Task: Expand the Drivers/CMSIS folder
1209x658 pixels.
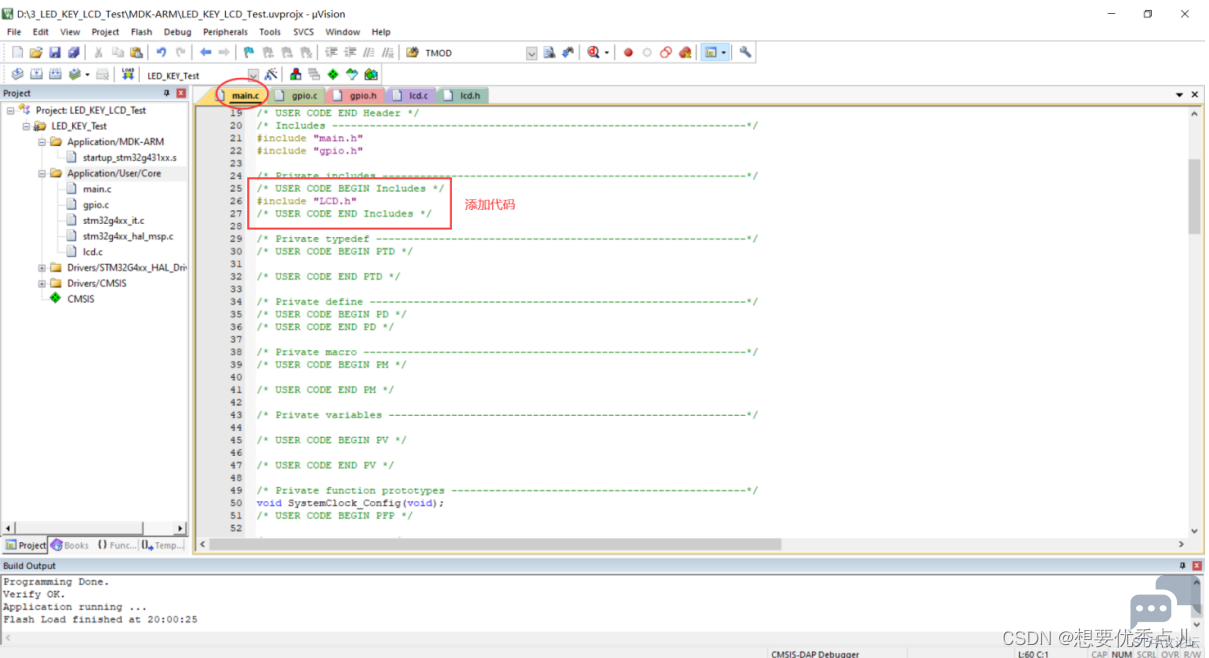Action: point(42,283)
